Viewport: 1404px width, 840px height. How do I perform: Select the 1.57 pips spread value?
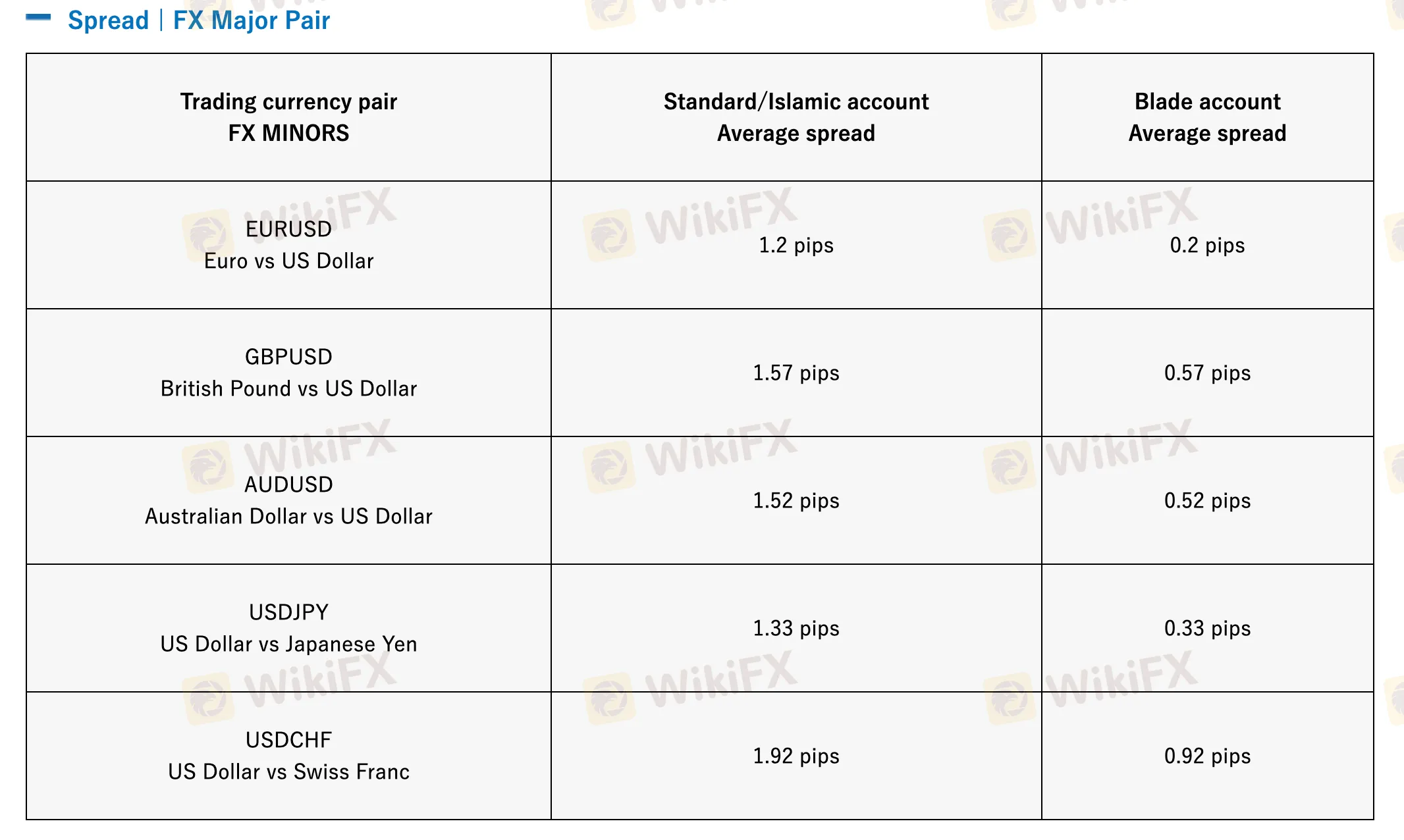[796, 373]
